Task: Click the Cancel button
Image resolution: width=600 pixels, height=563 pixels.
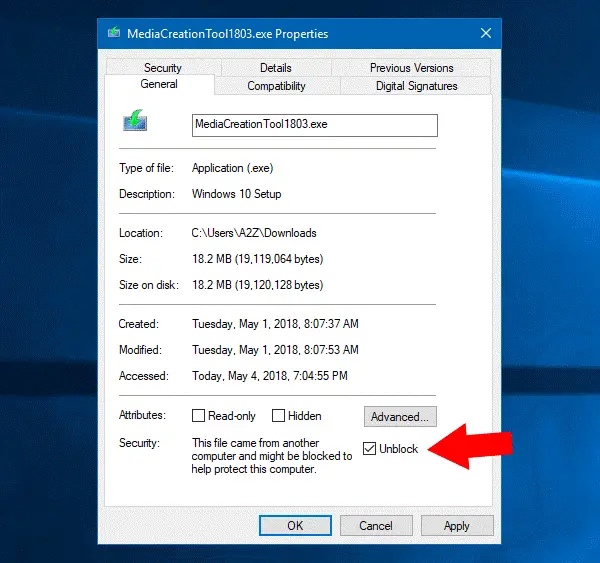Action: coord(376,525)
